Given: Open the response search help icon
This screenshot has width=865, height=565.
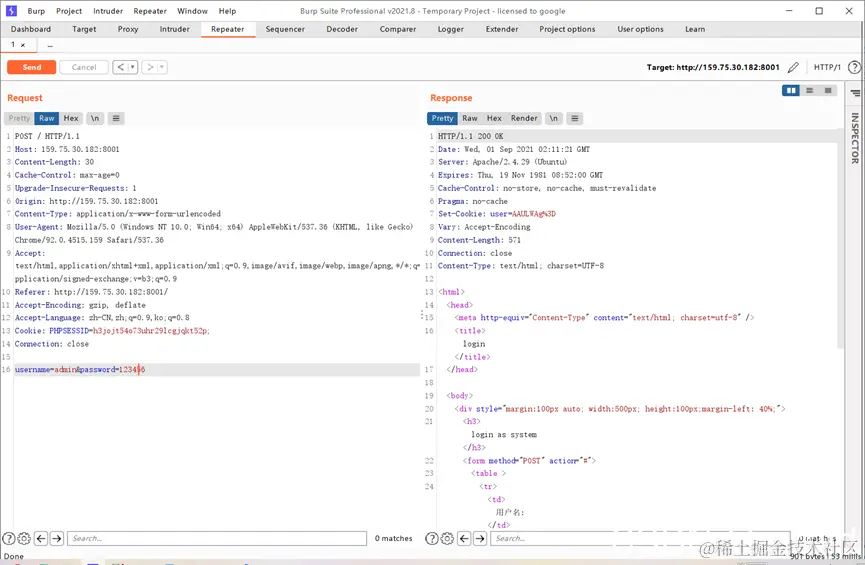Looking at the screenshot, I should 432,539.
